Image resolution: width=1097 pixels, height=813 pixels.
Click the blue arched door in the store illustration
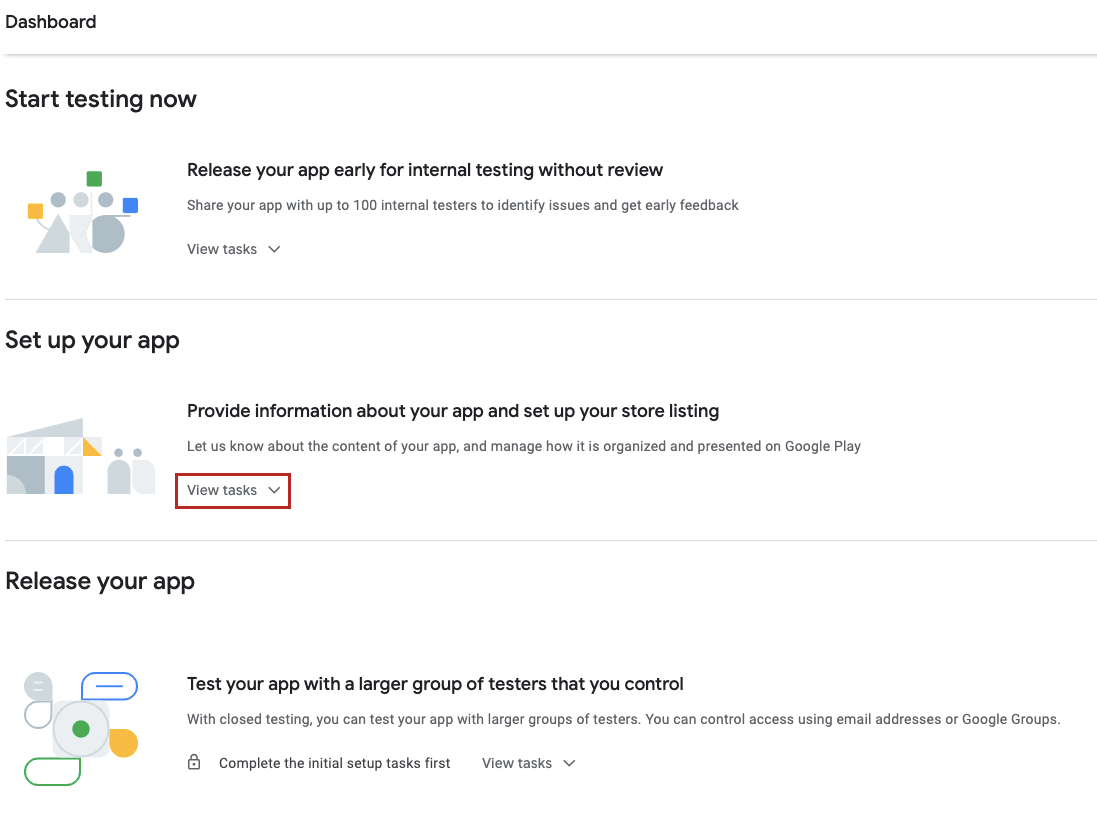64,480
